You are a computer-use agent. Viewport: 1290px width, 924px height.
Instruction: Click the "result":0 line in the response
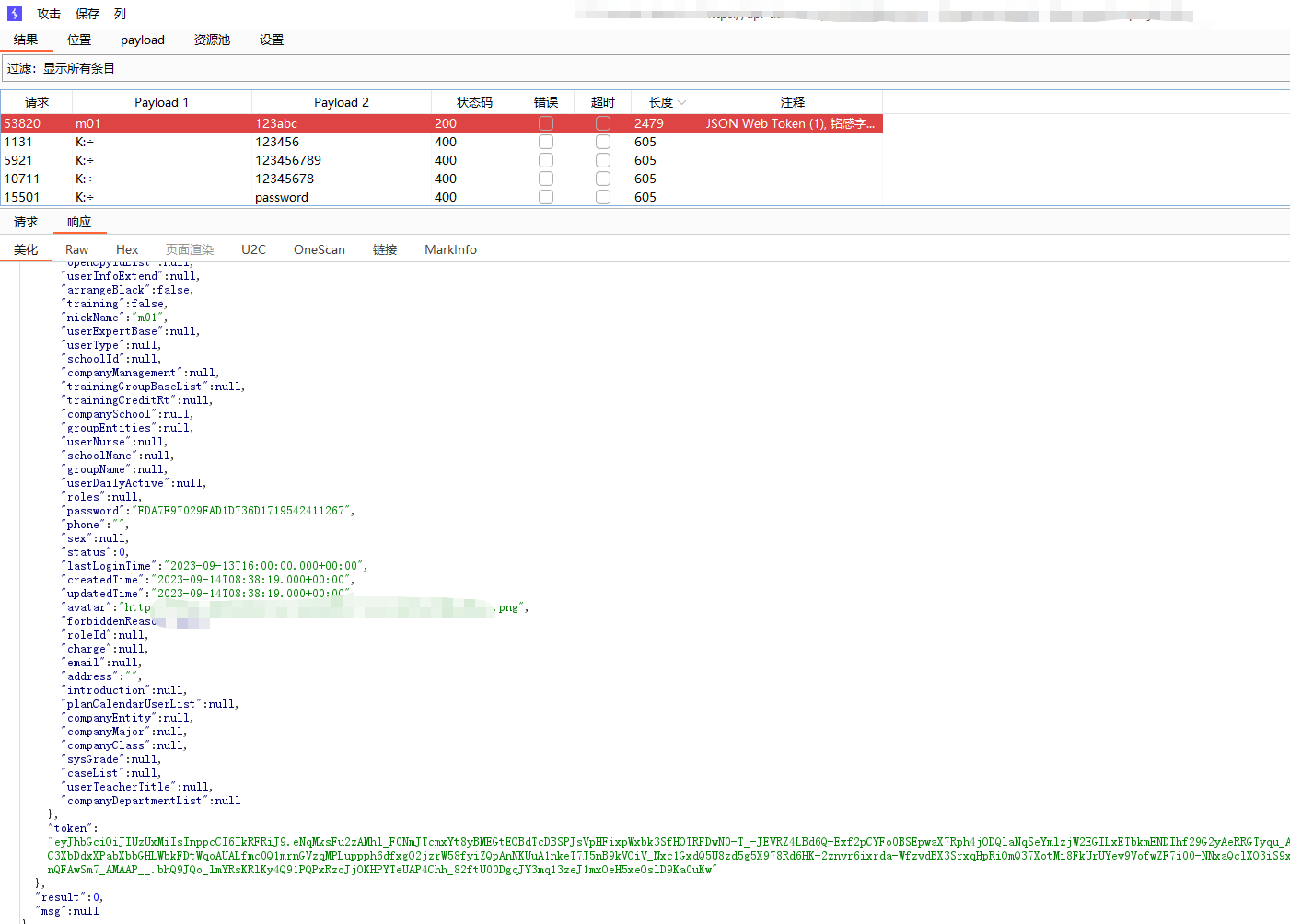(x=69, y=897)
